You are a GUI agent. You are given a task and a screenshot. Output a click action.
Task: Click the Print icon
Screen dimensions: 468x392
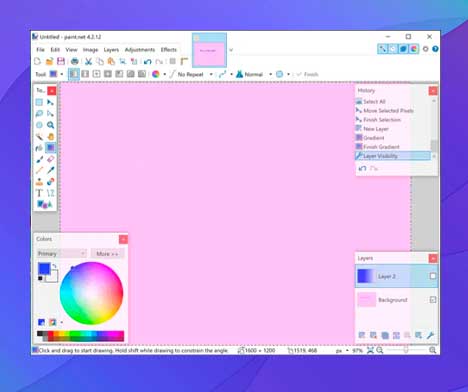point(75,61)
